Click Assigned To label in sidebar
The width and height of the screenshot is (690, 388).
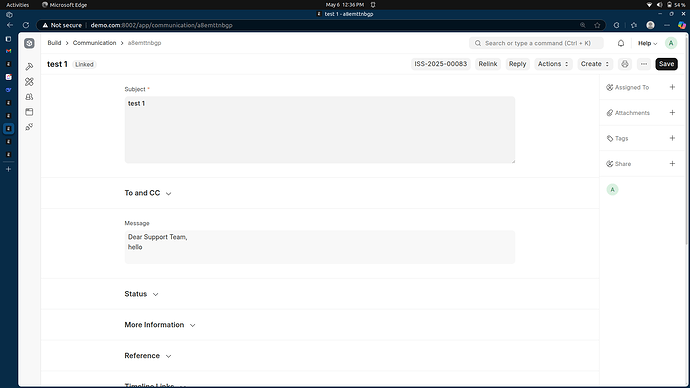pyautogui.click(x=631, y=88)
